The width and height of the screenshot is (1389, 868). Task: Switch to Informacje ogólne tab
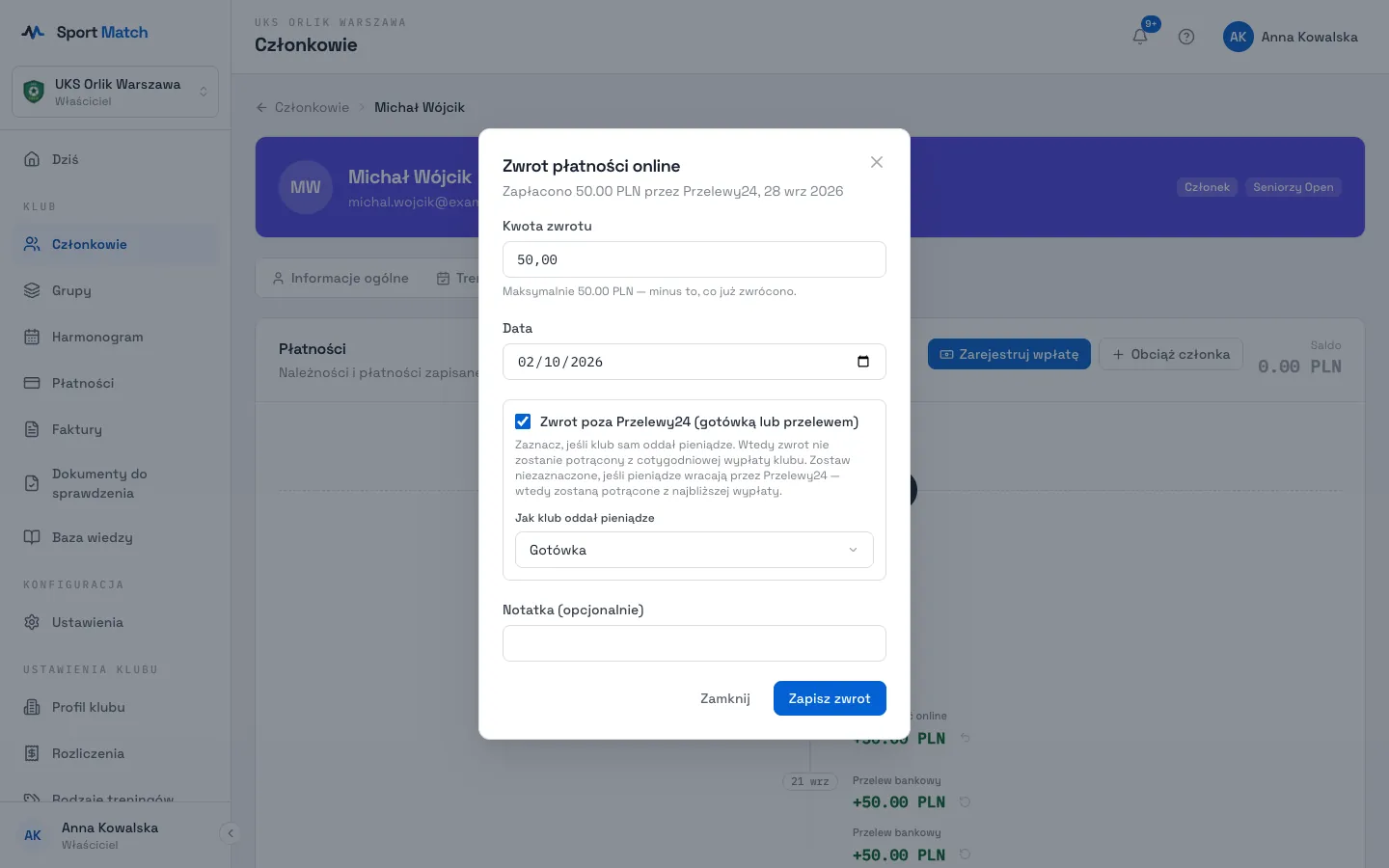tap(340, 278)
